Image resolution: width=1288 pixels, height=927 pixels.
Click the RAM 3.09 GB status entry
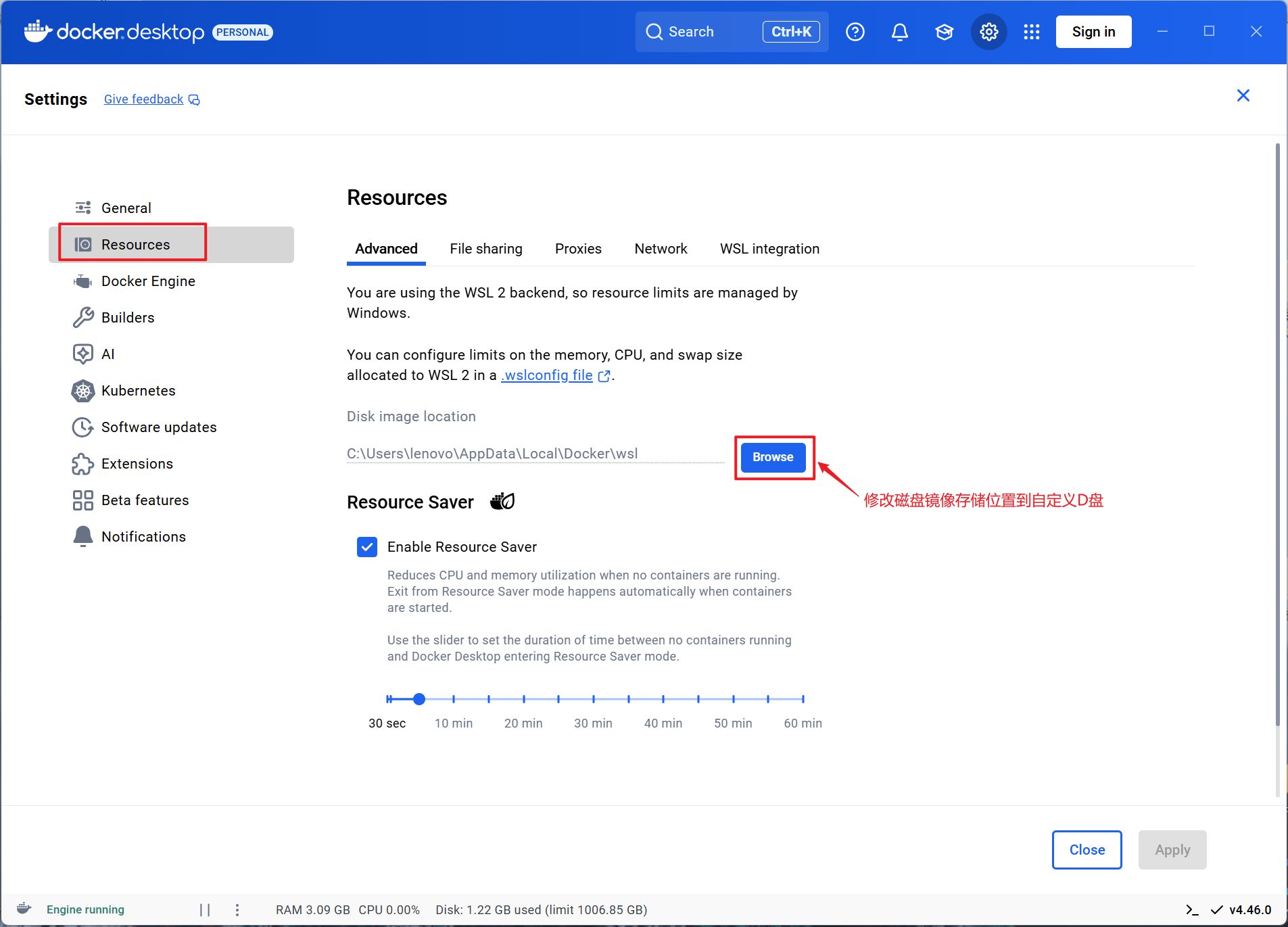[x=313, y=909]
